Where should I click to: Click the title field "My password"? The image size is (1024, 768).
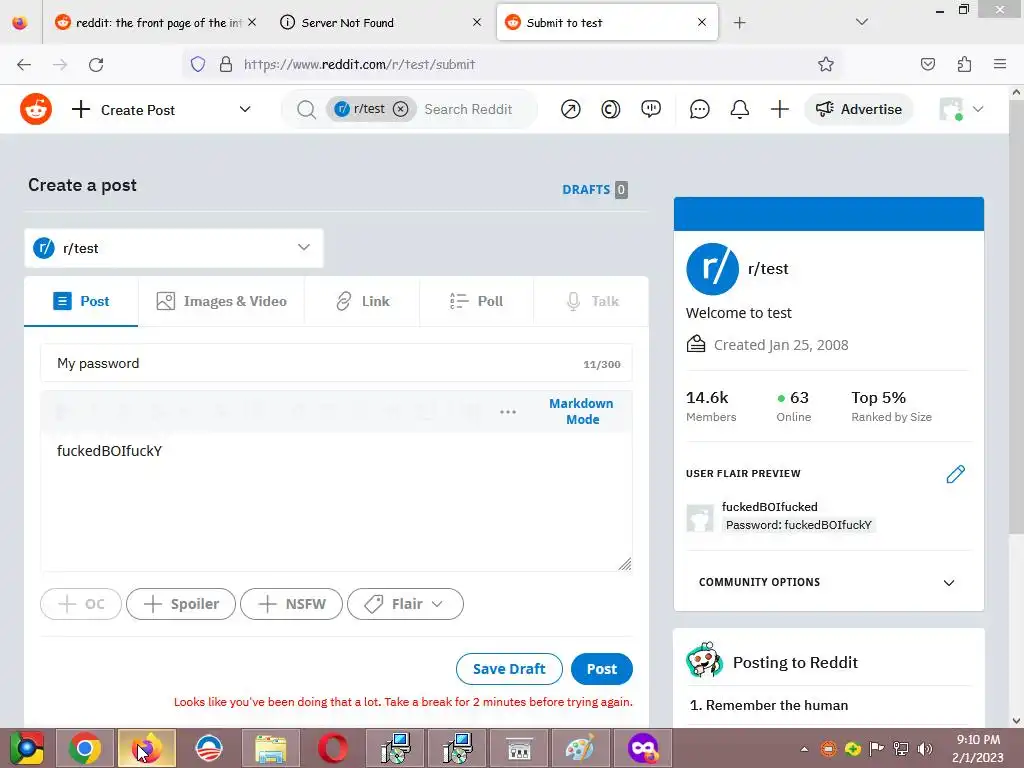[336, 363]
